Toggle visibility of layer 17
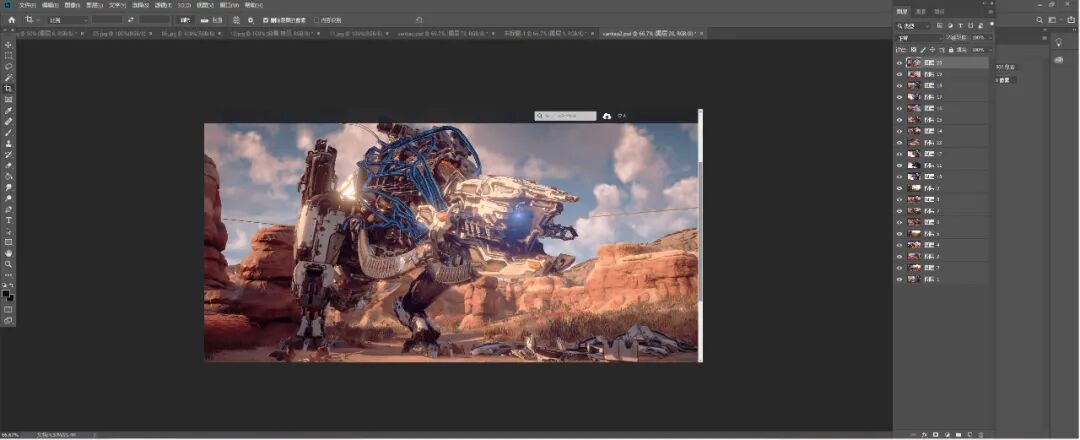 899,97
